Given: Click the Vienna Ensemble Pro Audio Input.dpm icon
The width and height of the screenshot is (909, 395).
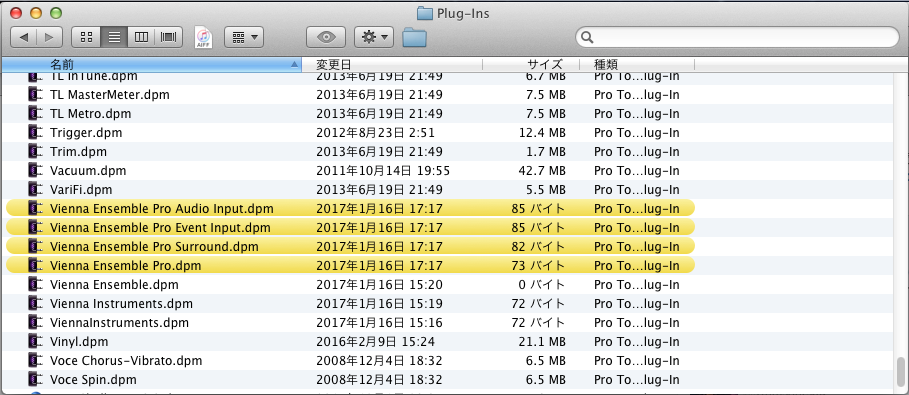Looking at the screenshot, I should [x=36, y=209].
